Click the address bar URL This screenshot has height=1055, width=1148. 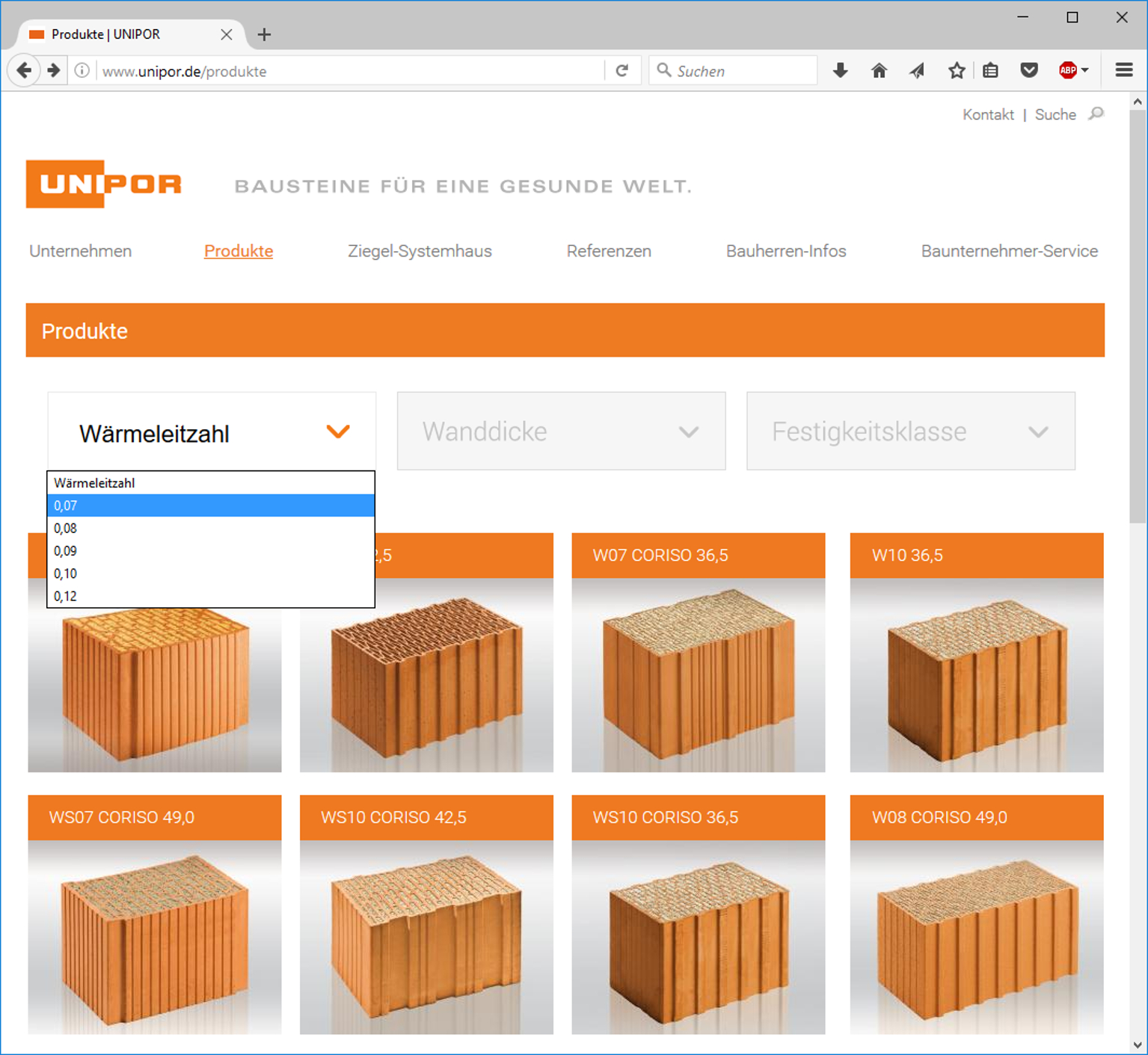coord(184,72)
